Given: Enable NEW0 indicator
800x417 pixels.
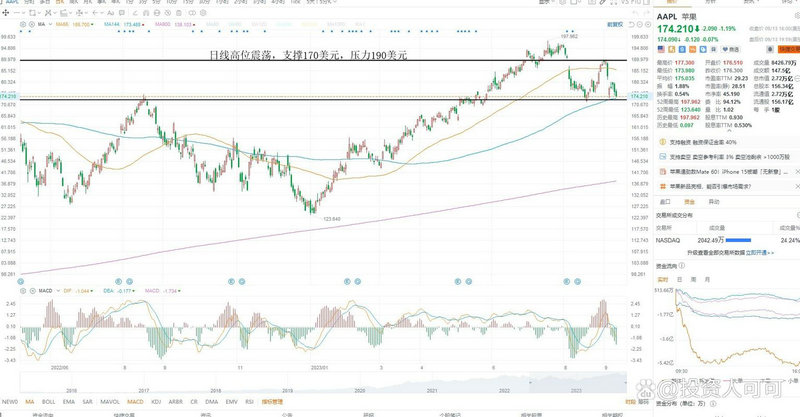Looking at the screenshot, I should pyautogui.click(x=10, y=402).
